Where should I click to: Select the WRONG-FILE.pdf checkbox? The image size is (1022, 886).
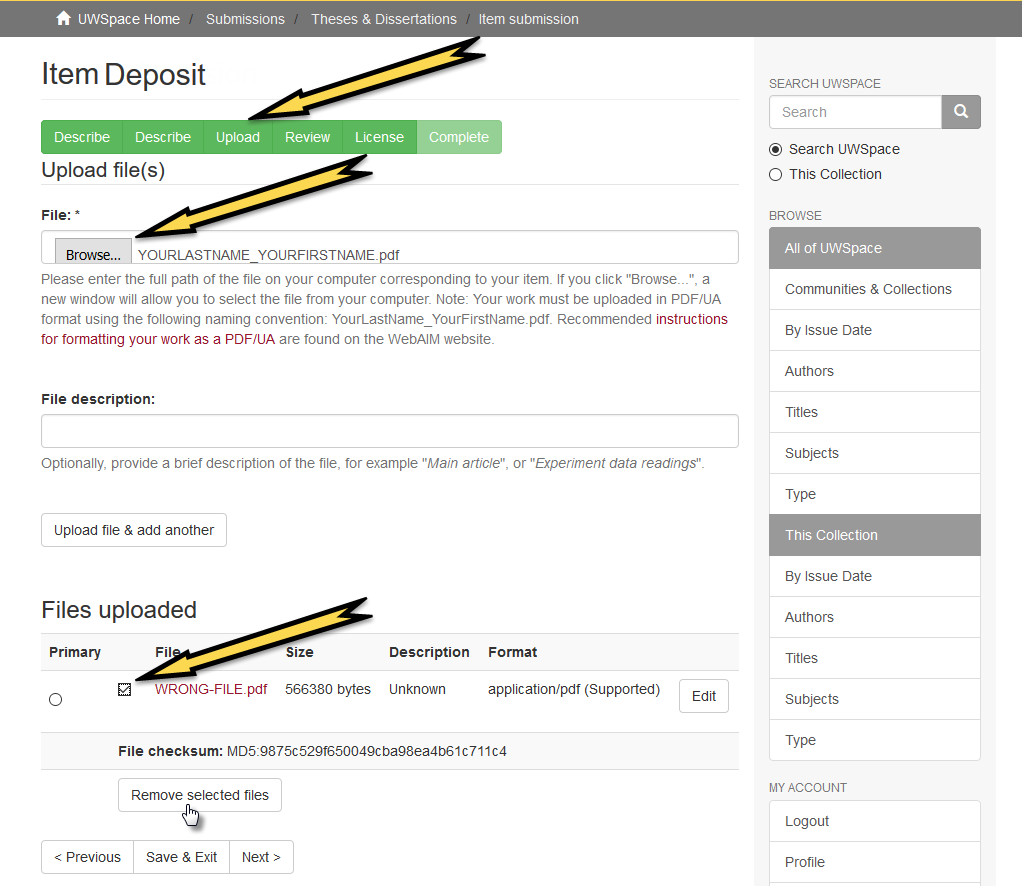point(124,689)
